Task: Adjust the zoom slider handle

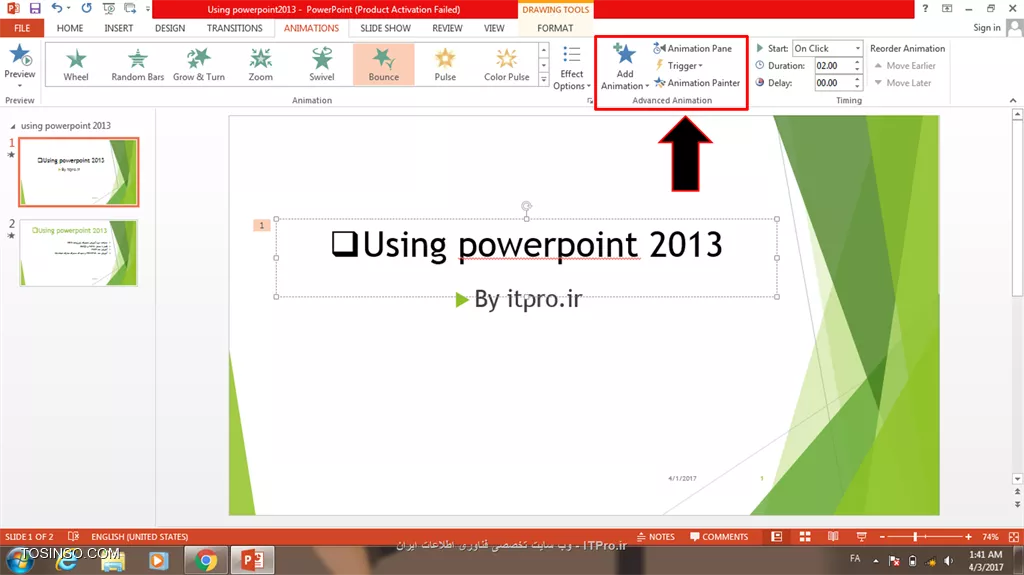Action: pos(916,536)
